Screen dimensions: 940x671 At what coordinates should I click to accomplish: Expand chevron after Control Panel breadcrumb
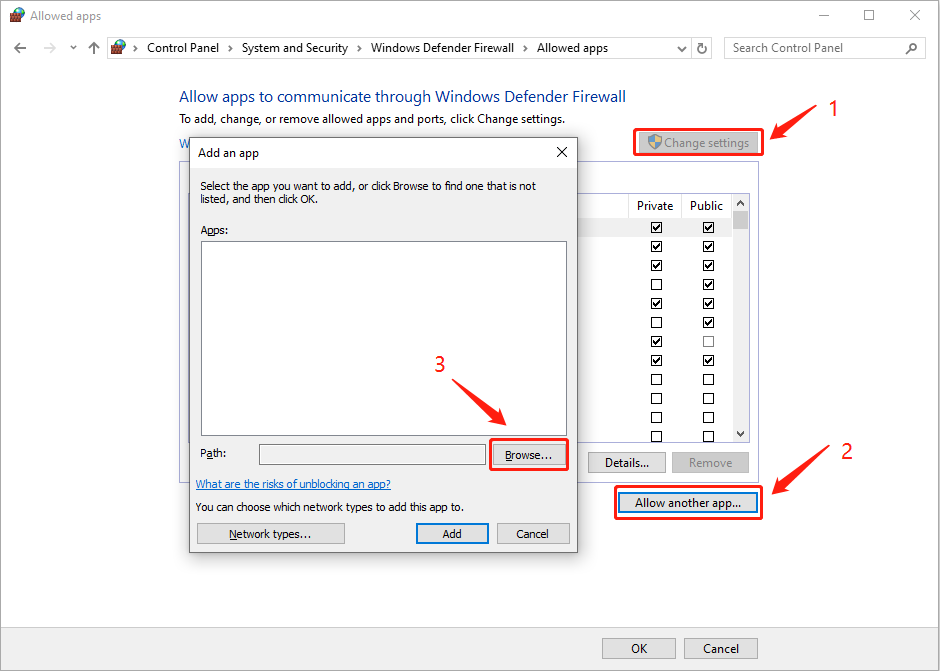coord(230,49)
